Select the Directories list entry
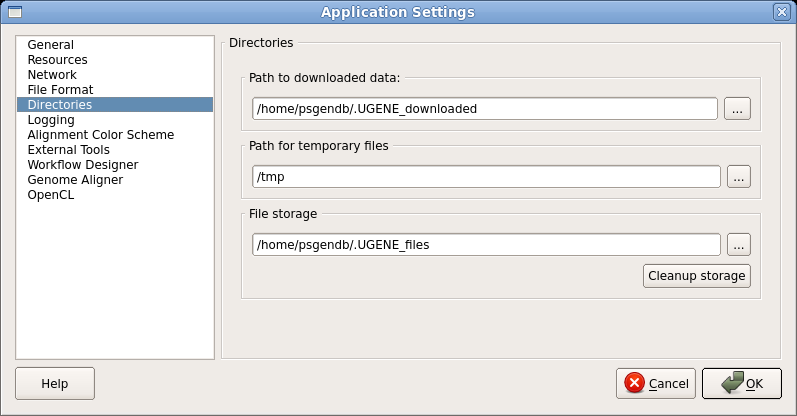The image size is (797, 416). pos(115,105)
